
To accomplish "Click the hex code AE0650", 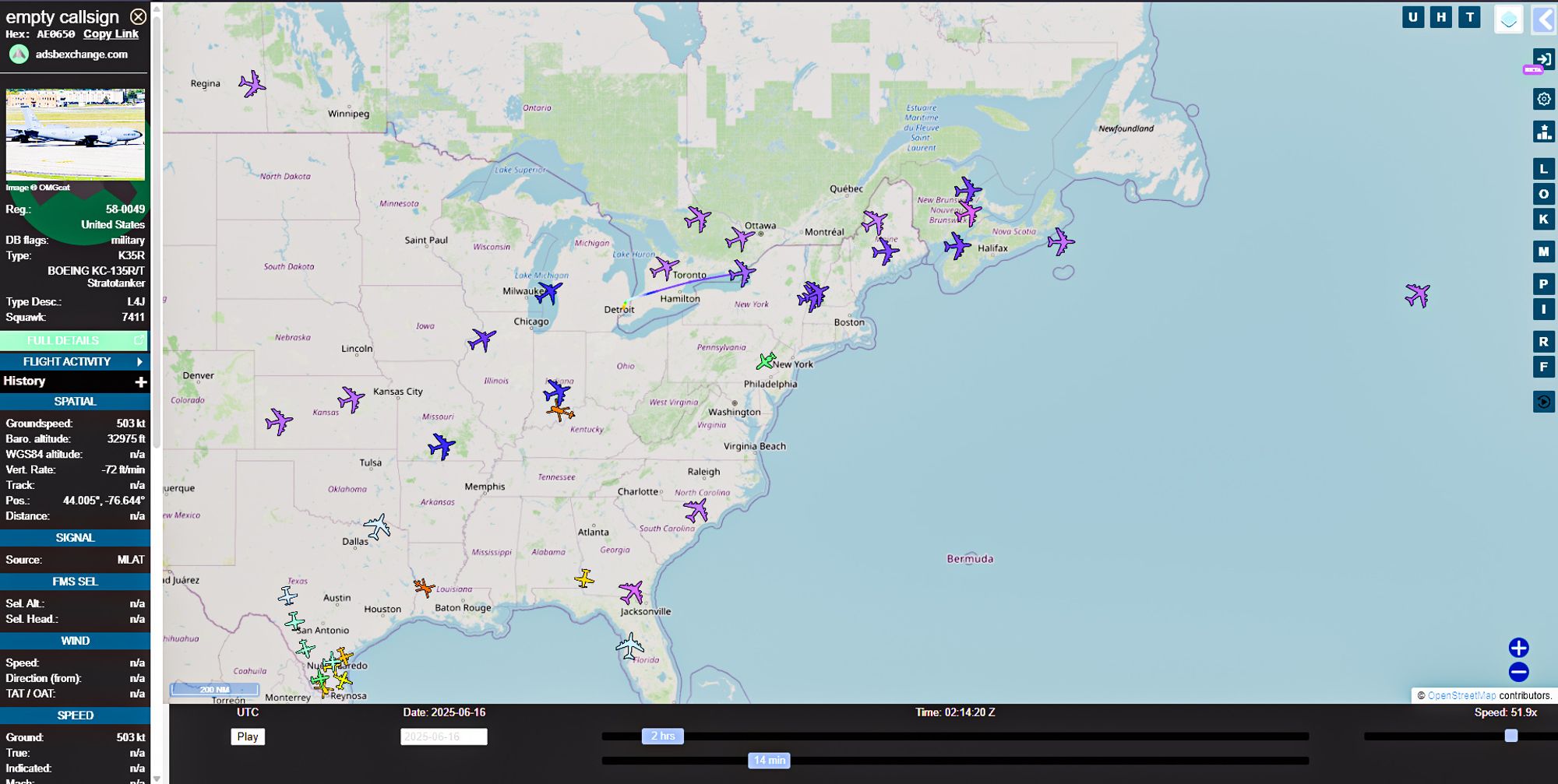I will 56,34.
